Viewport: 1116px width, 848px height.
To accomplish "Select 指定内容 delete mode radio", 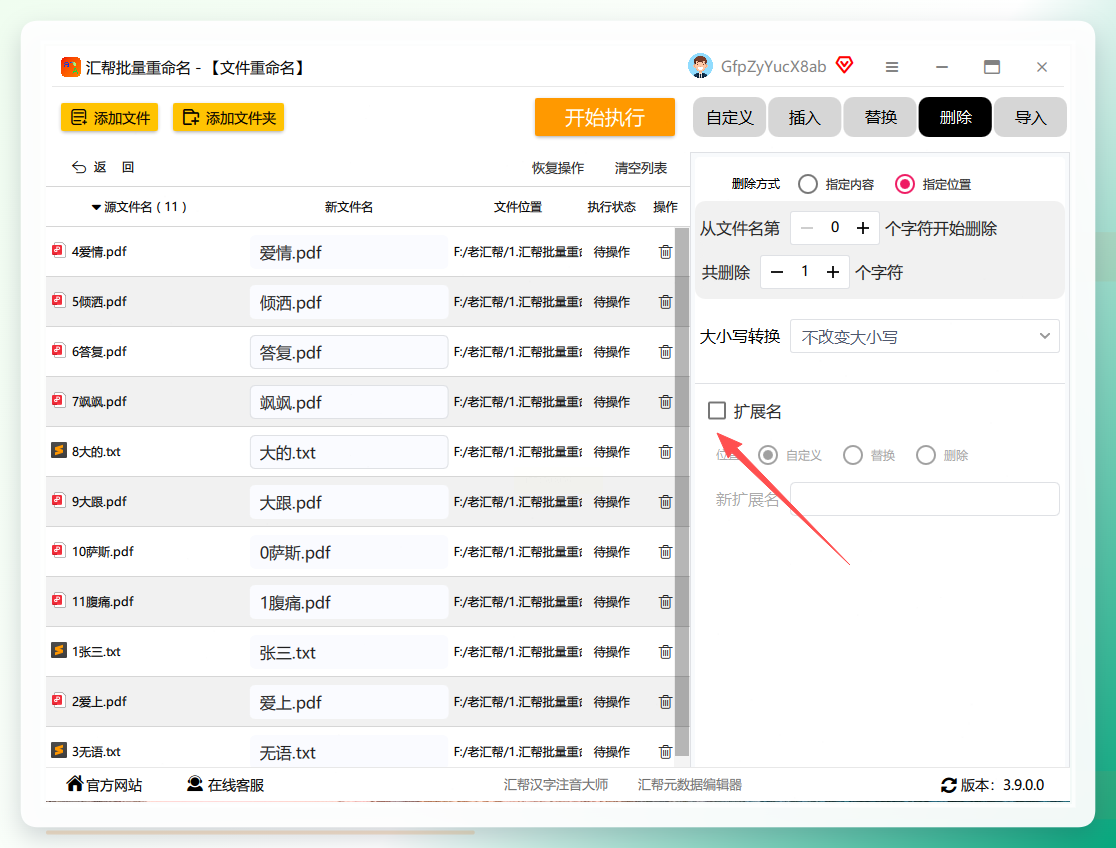I will click(x=808, y=184).
